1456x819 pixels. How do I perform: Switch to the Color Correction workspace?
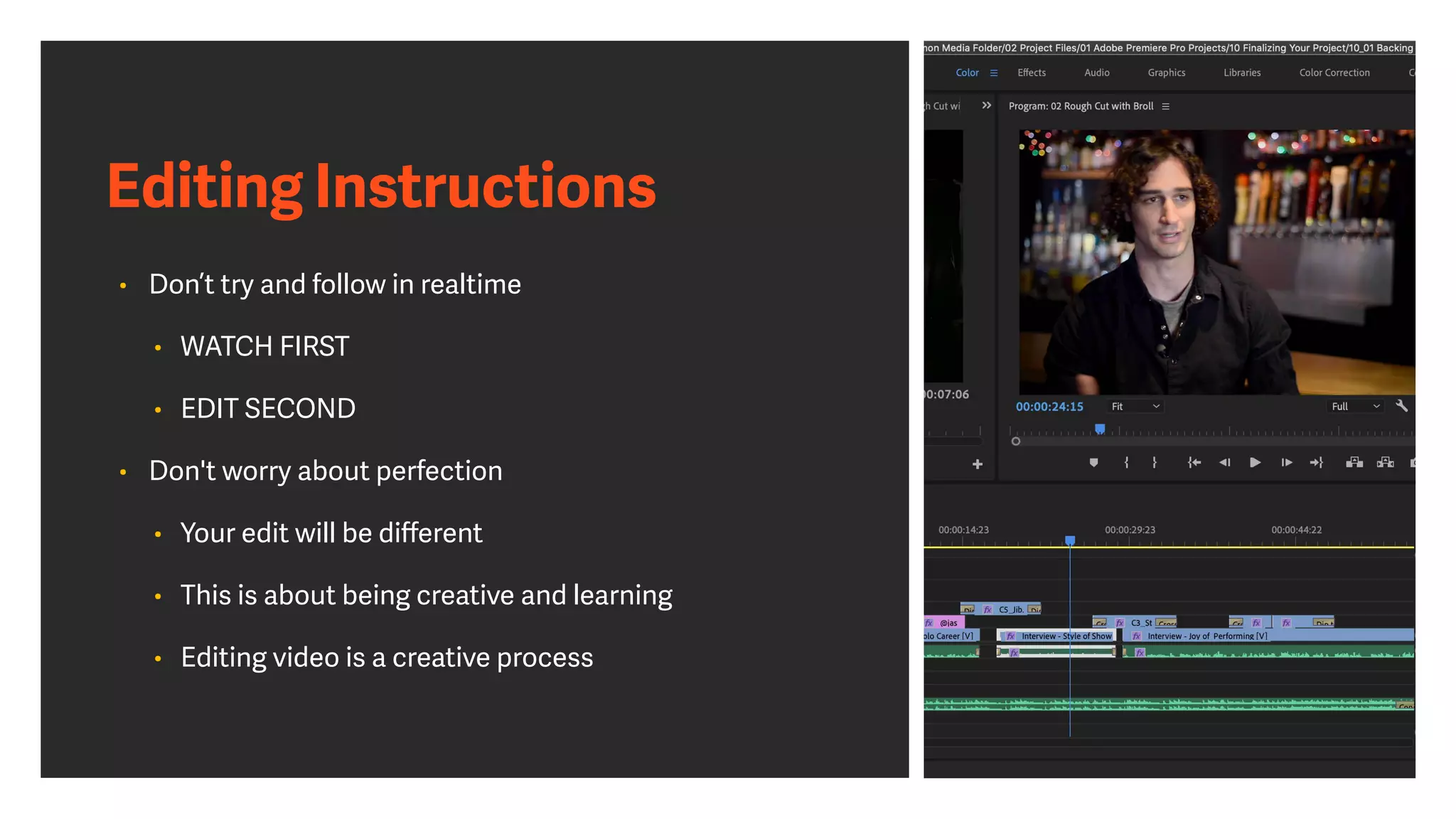[1334, 73]
